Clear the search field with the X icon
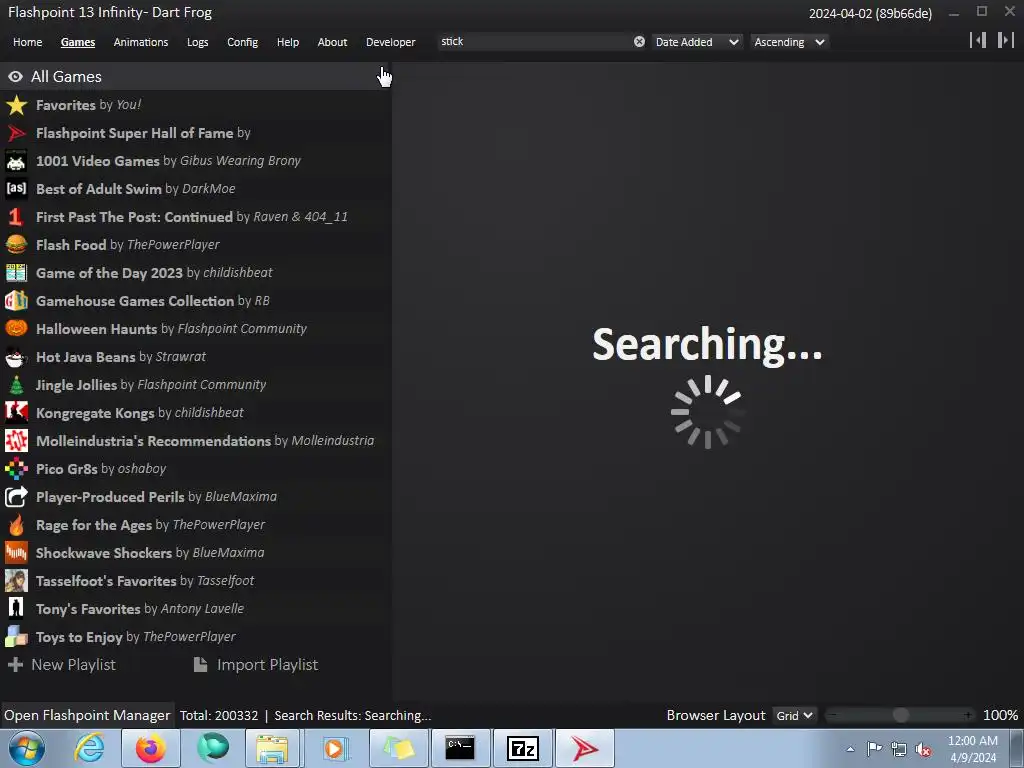This screenshot has height=768, width=1024. click(639, 42)
